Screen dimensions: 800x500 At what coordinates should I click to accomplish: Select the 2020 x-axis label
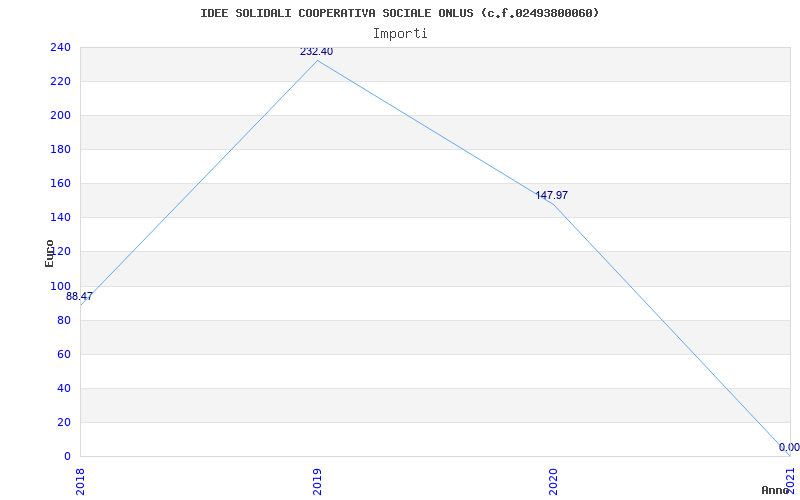pyautogui.click(x=554, y=481)
